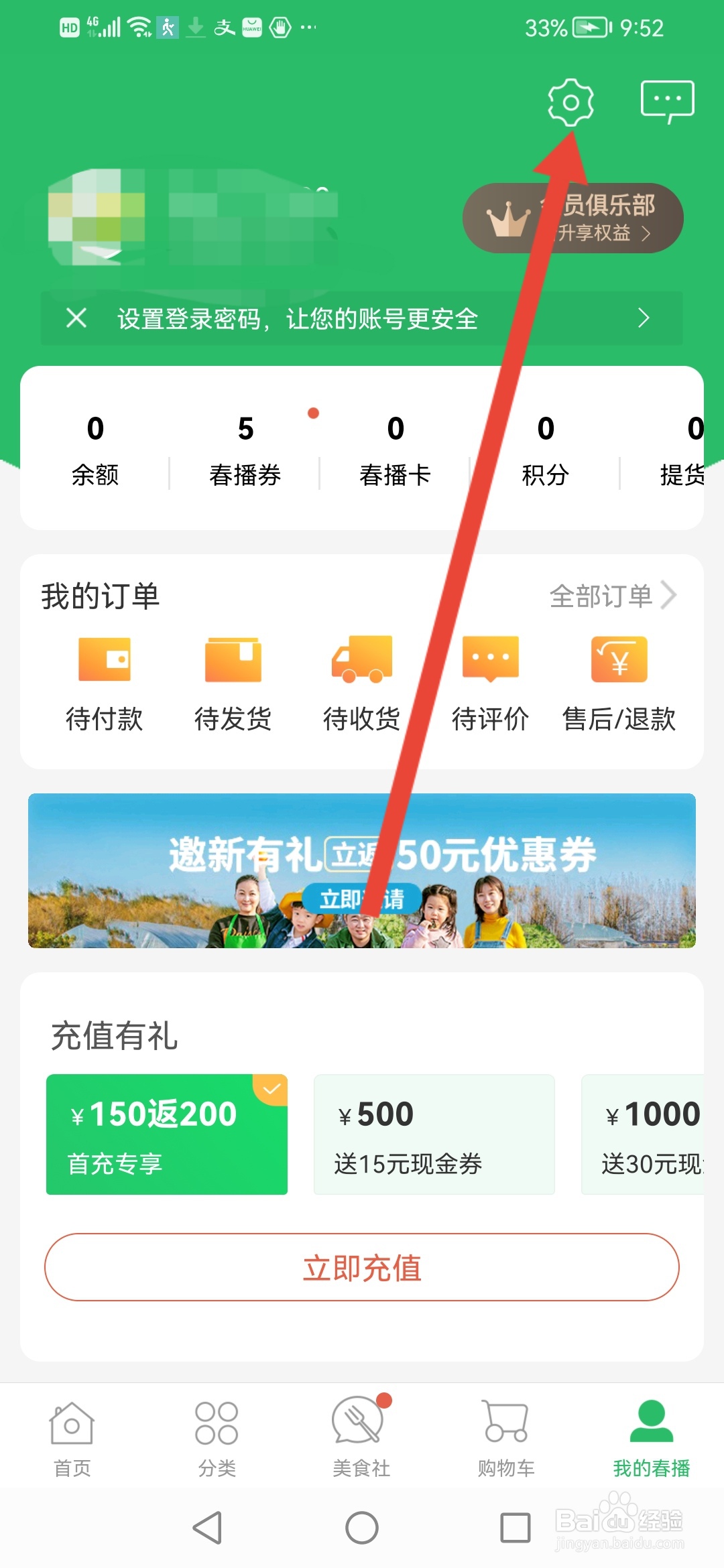Select the ¥500 recharge option
This screenshot has width=724, height=1568.
tap(434, 1134)
